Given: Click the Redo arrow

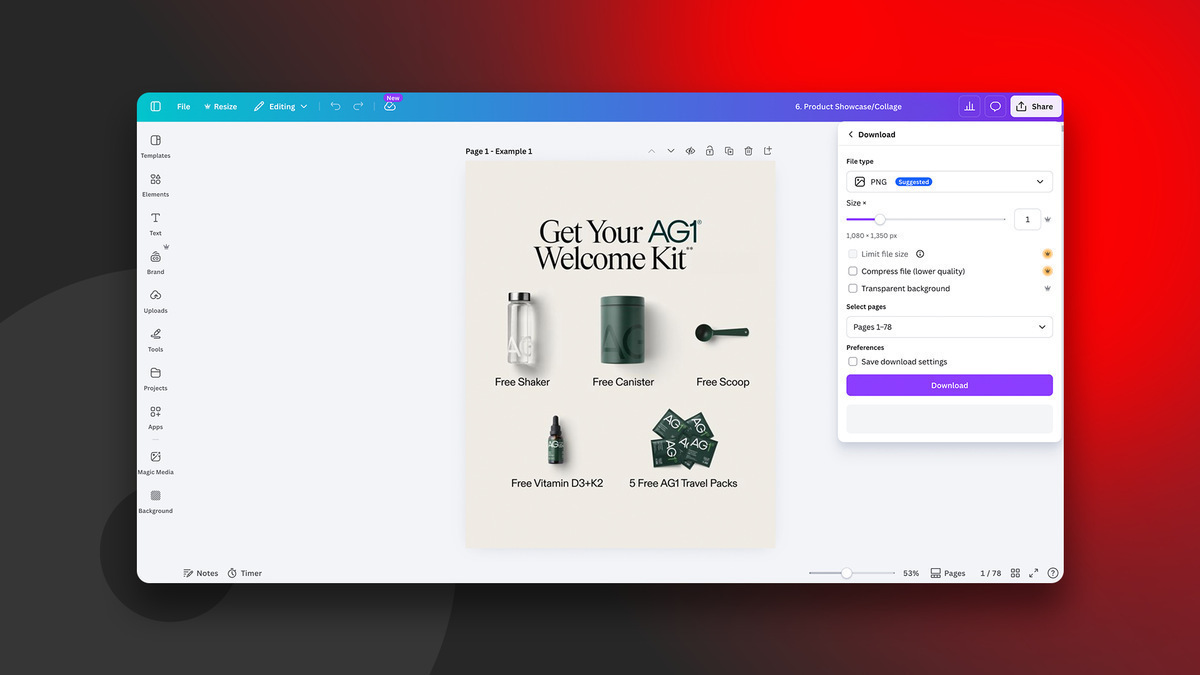Looking at the screenshot, I should [358, 106].
